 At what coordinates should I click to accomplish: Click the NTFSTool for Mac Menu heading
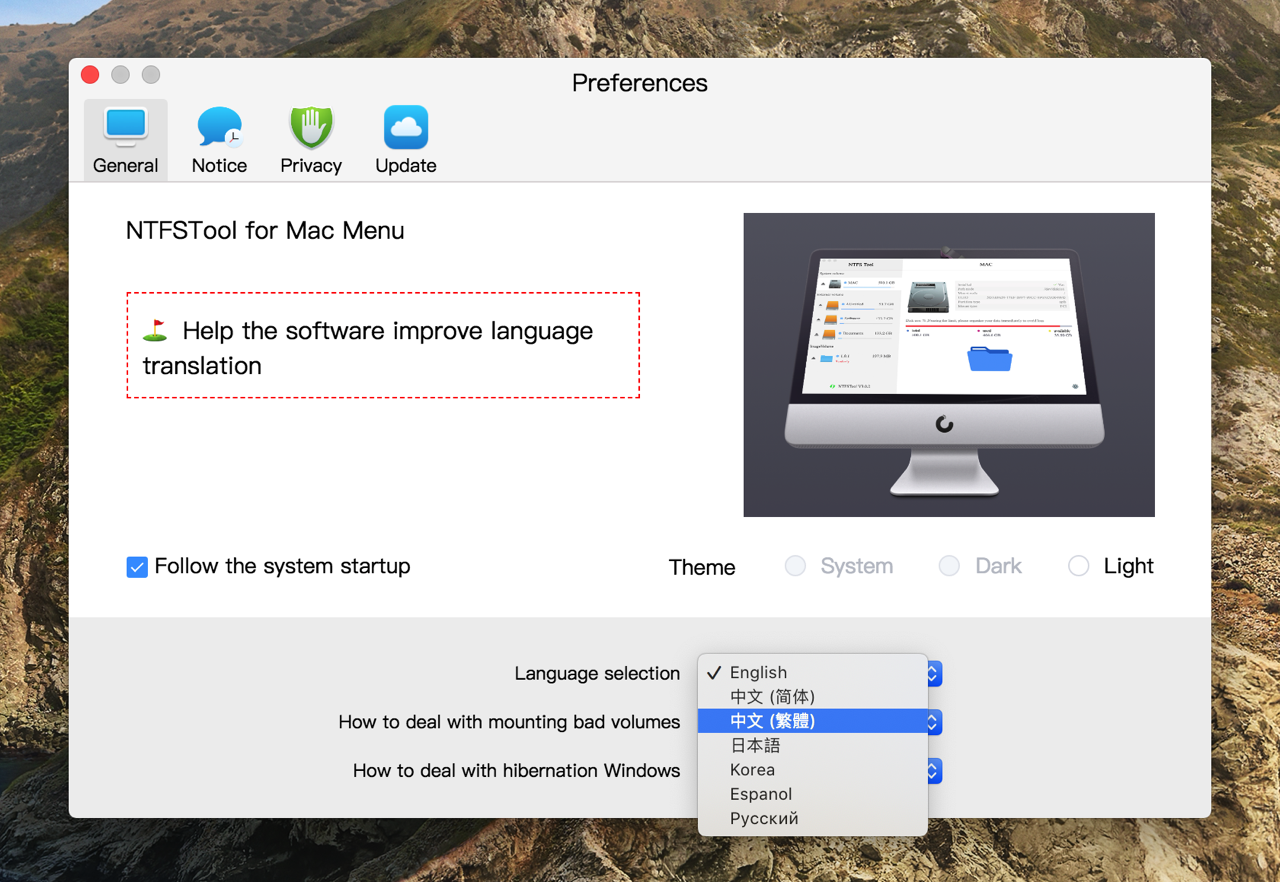pyautogui.click(x=265, y=231)
